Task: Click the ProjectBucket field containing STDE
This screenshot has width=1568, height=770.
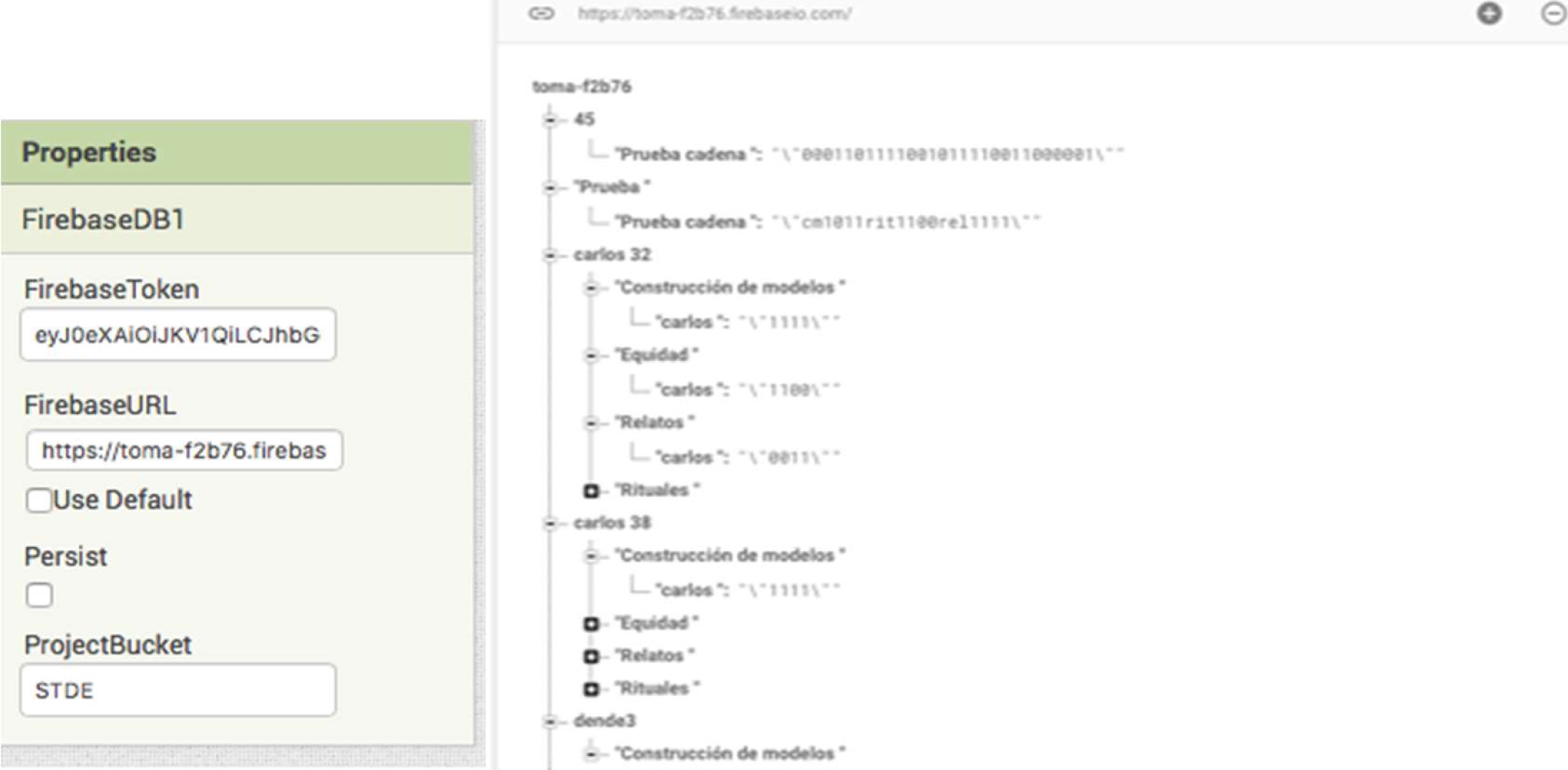Action: coord(178,690)
